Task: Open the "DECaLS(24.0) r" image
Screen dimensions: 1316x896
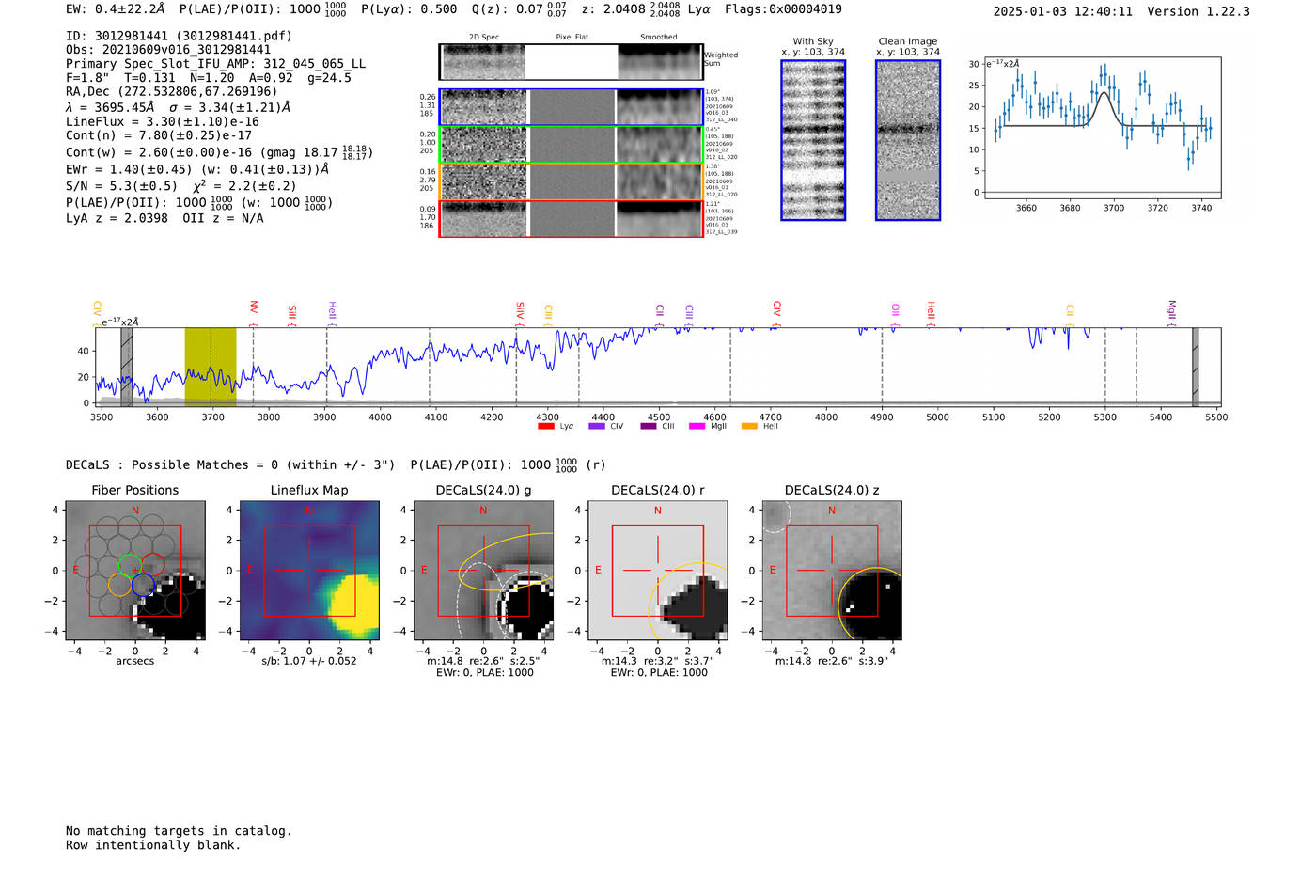Action: (x=657, y=571)
